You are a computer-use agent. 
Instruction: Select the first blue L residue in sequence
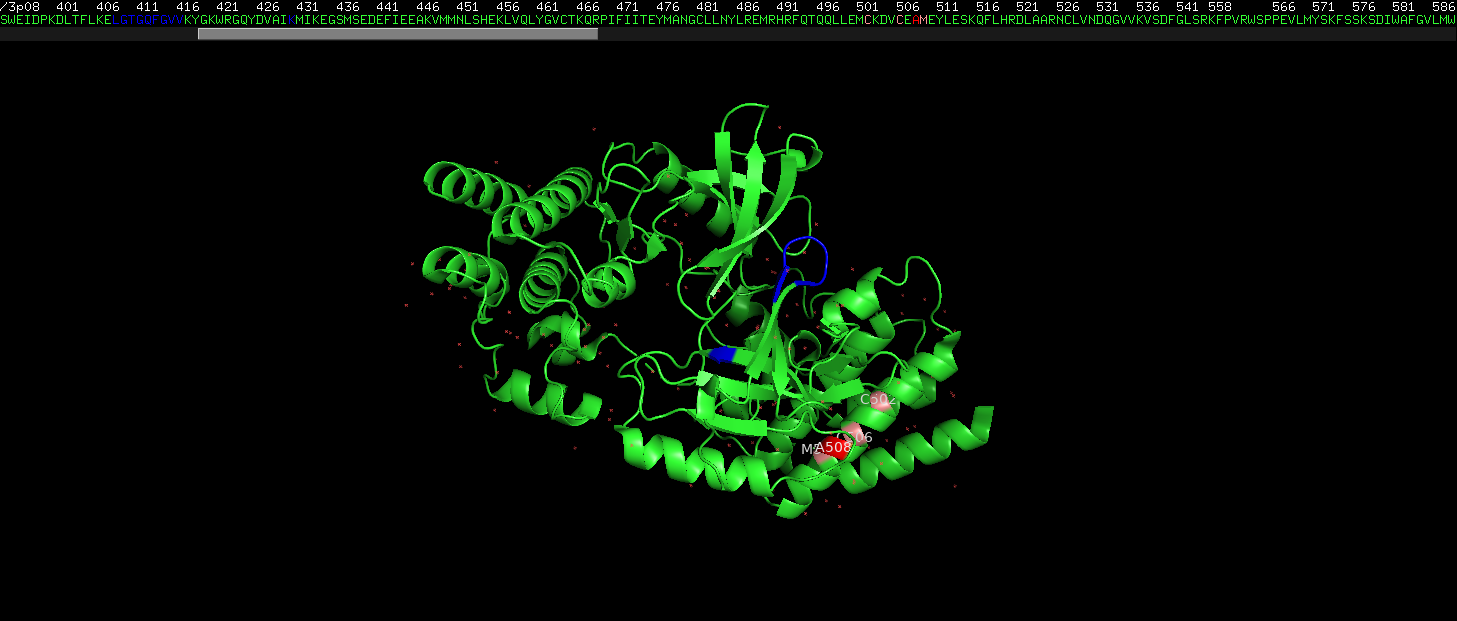pos(116,20)
